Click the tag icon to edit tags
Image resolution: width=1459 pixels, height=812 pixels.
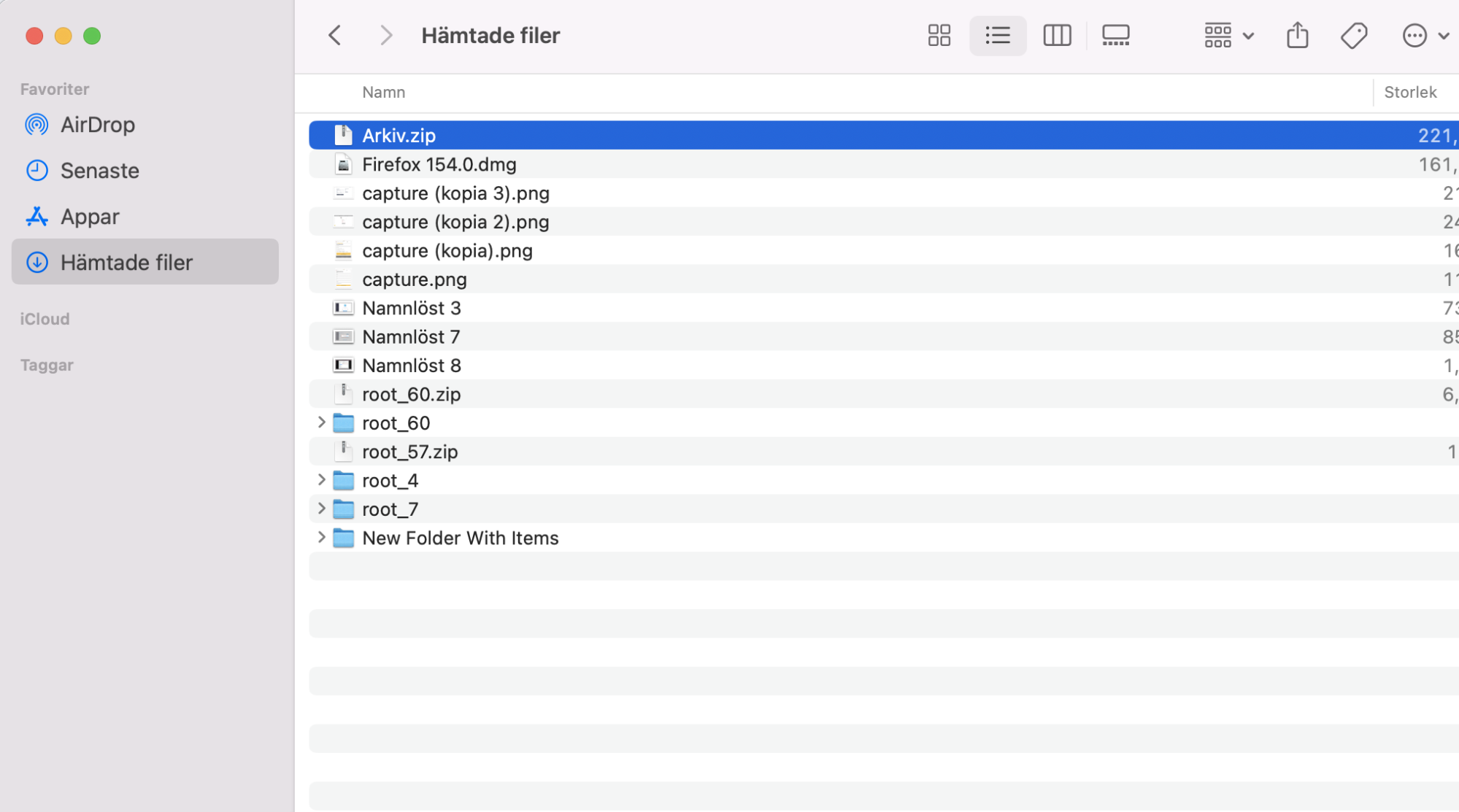1354,35
